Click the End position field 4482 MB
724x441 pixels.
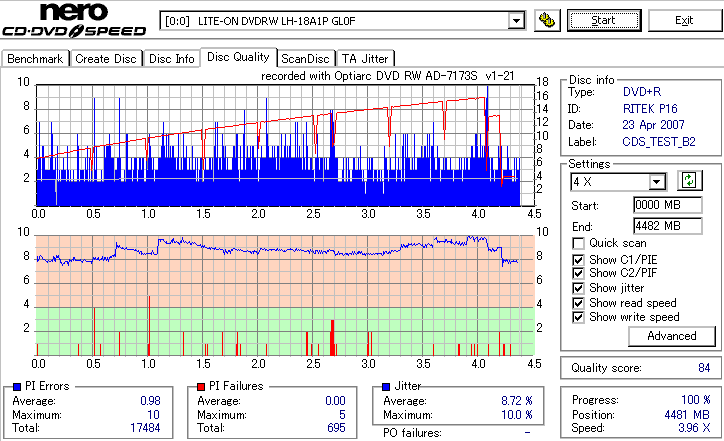[x=668, y=226]
